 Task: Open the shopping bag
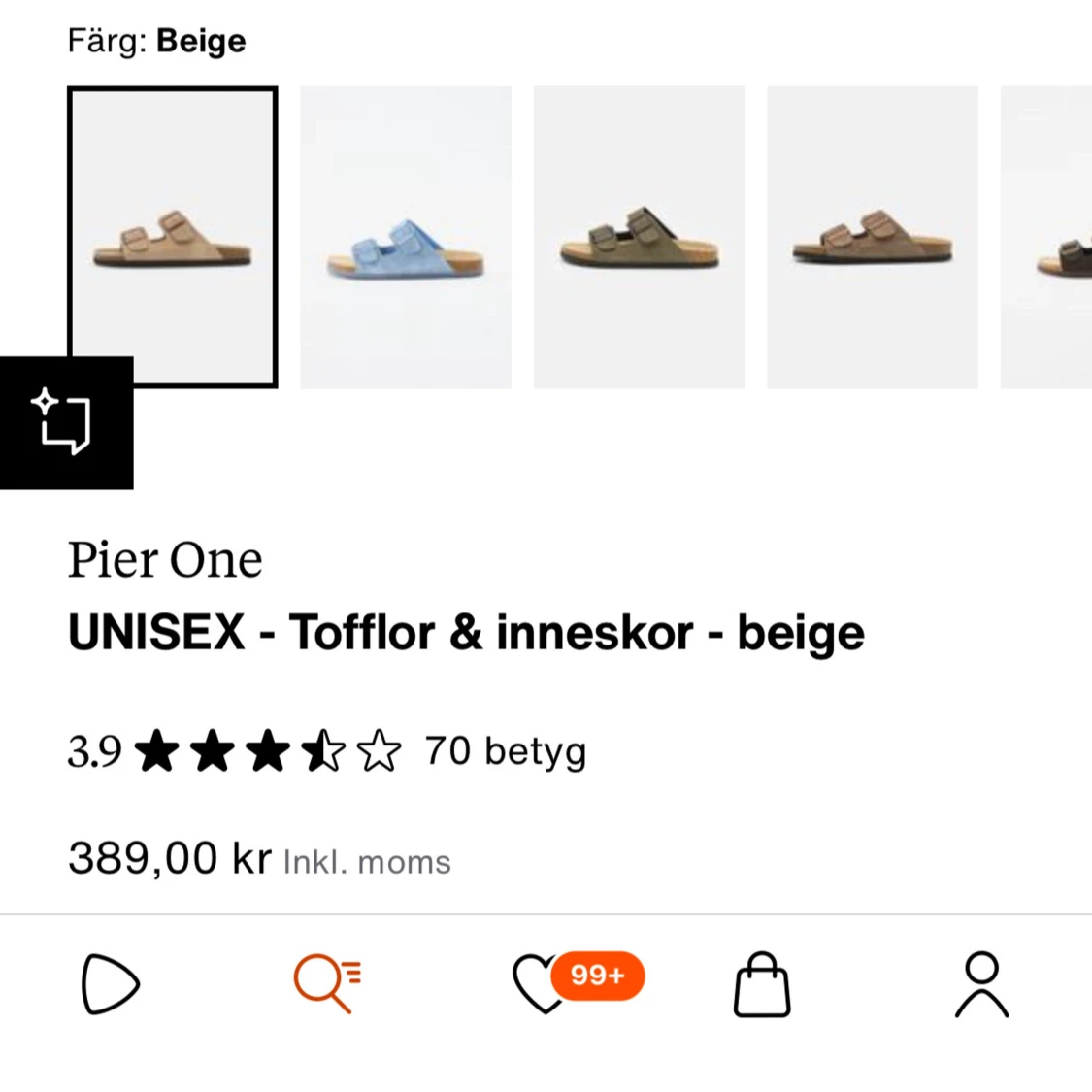point(762,984)
